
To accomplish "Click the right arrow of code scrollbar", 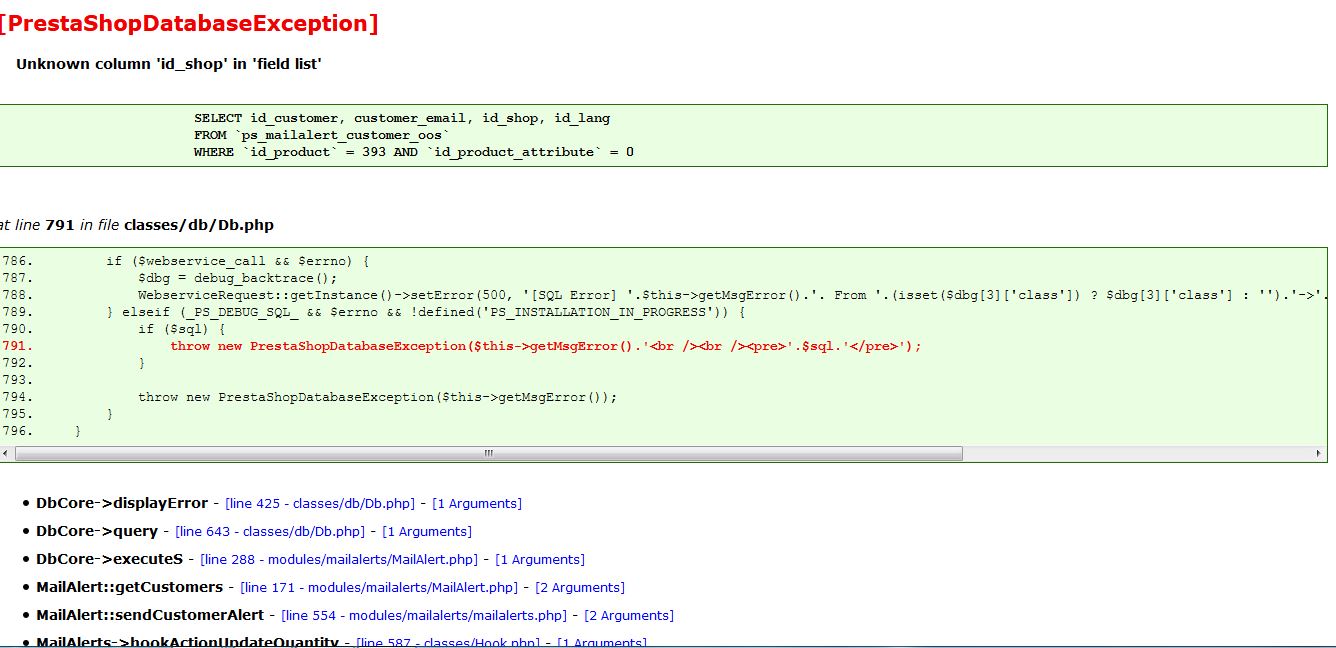I will click(x=1320, y=453).
